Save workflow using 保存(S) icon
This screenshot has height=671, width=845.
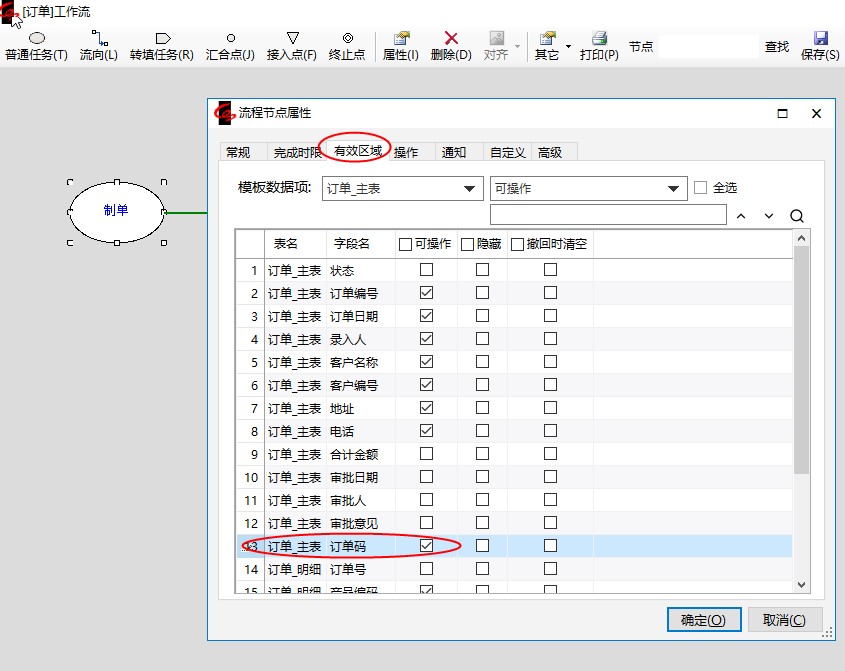pyautogui.click(x=820, y=46)
